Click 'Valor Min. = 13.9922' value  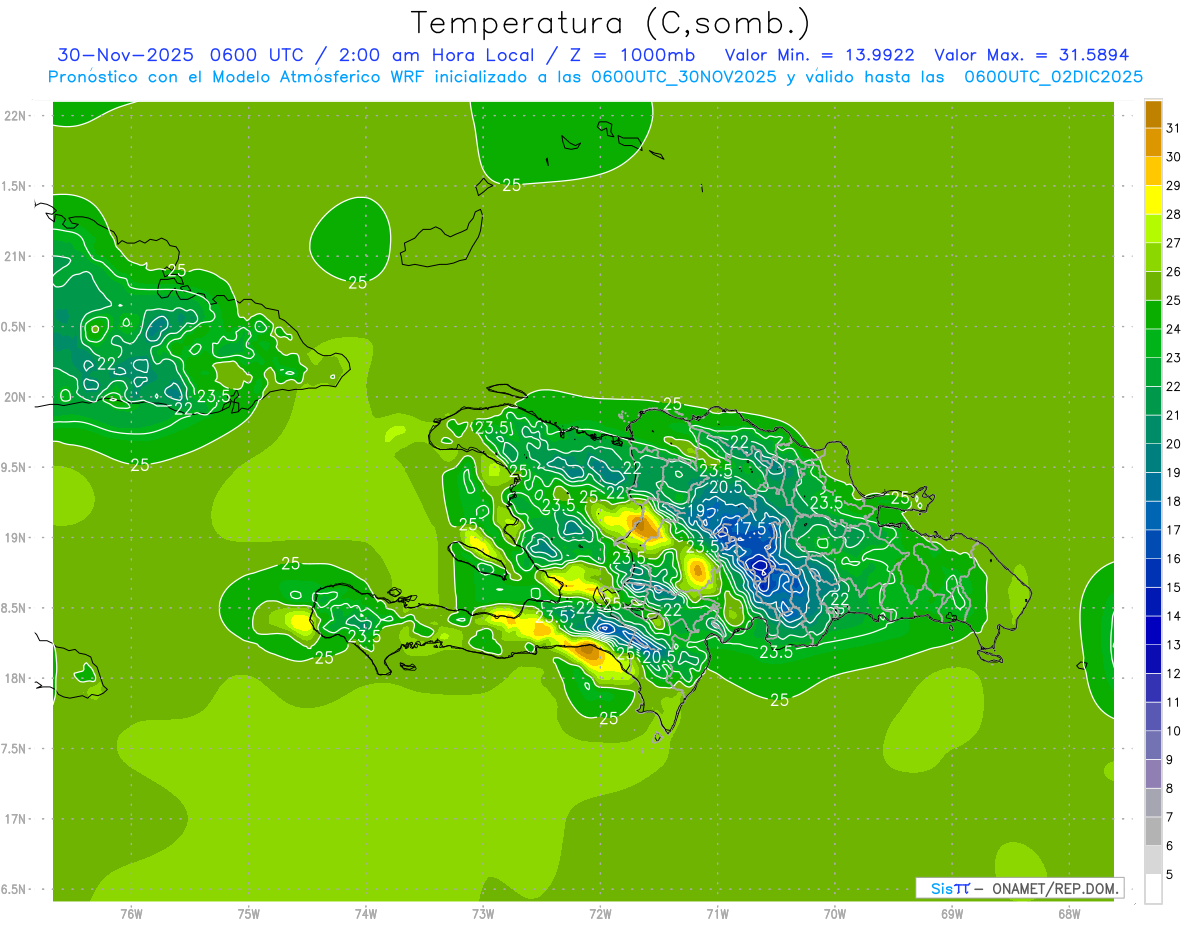pos(820,55)
